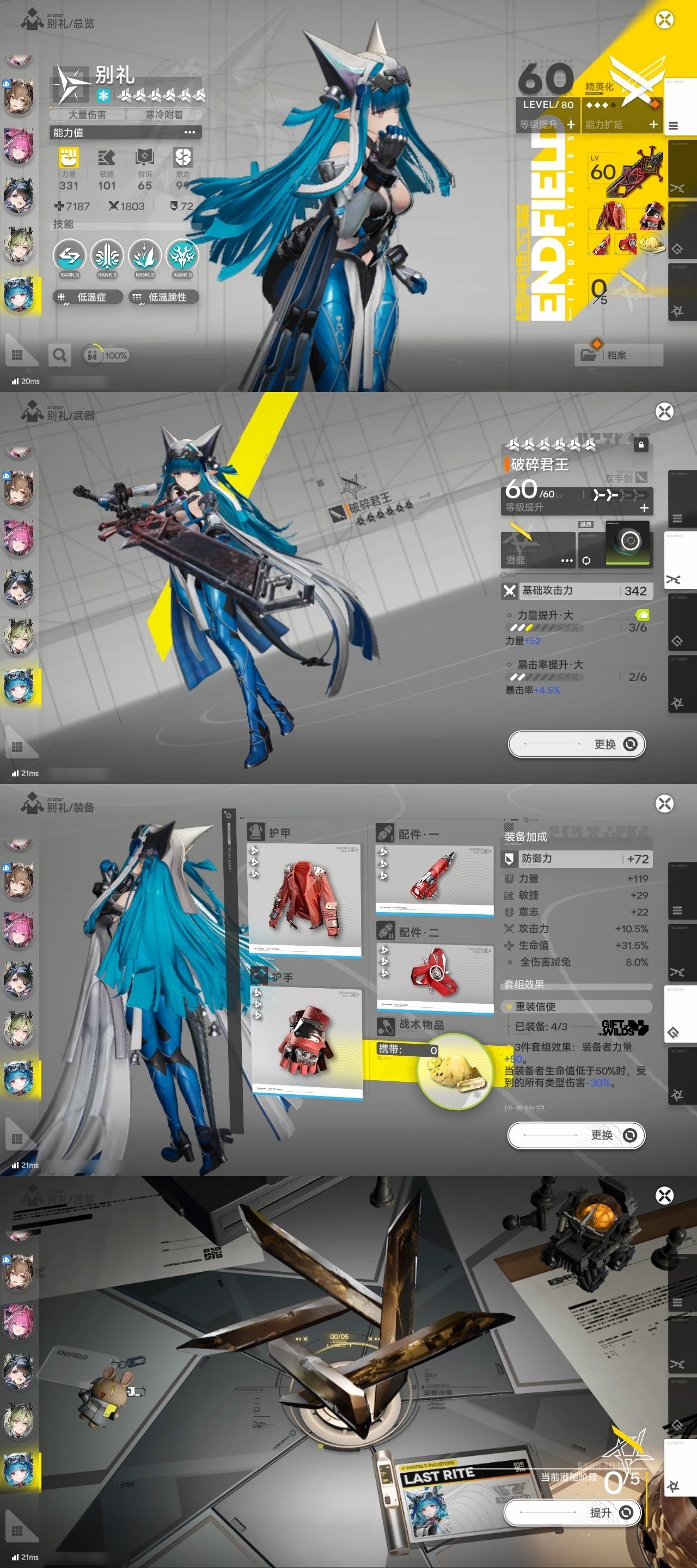
Task: Tap the 力量 fist stat icon
Action: point(69,158)
